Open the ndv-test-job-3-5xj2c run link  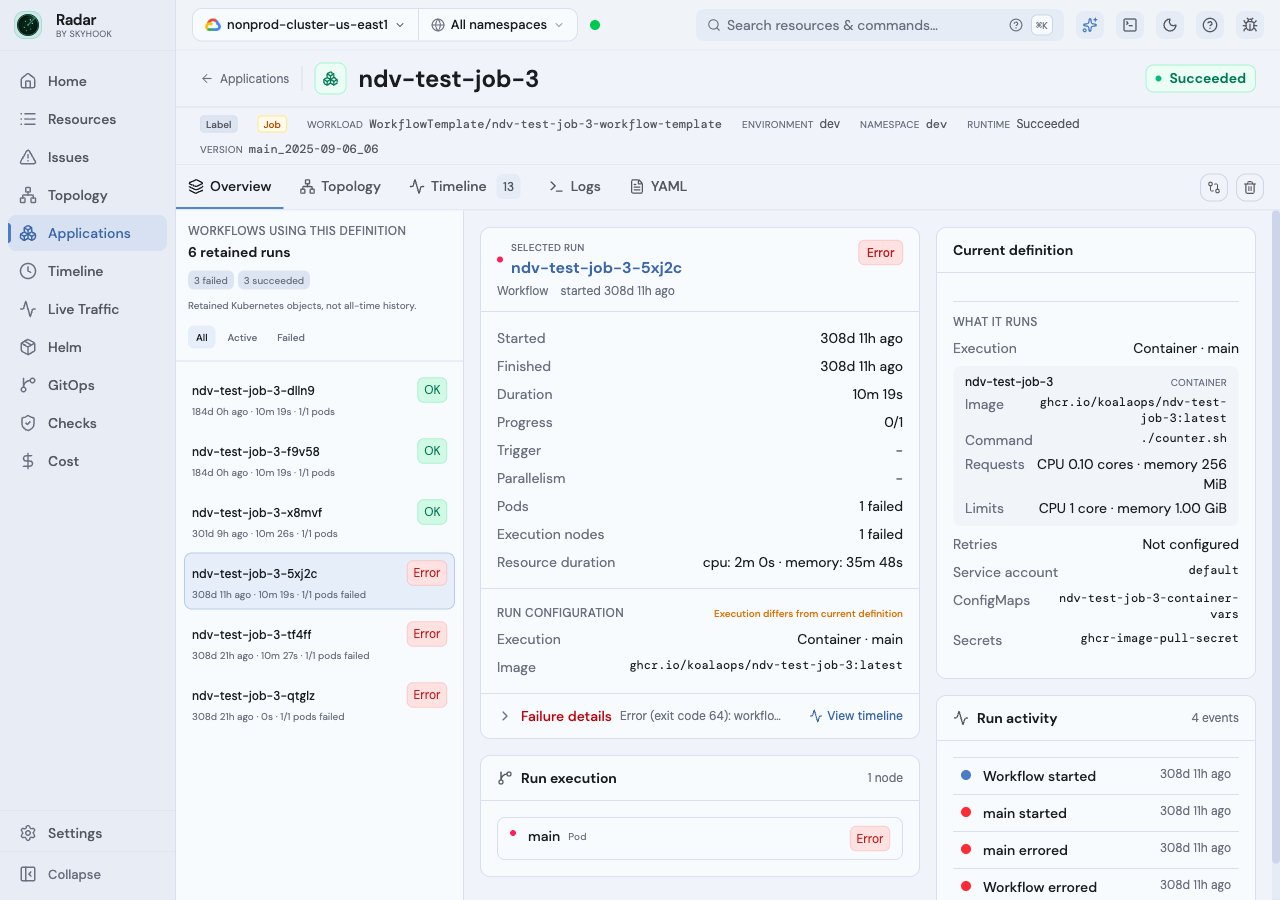click(x=596, y=267)
